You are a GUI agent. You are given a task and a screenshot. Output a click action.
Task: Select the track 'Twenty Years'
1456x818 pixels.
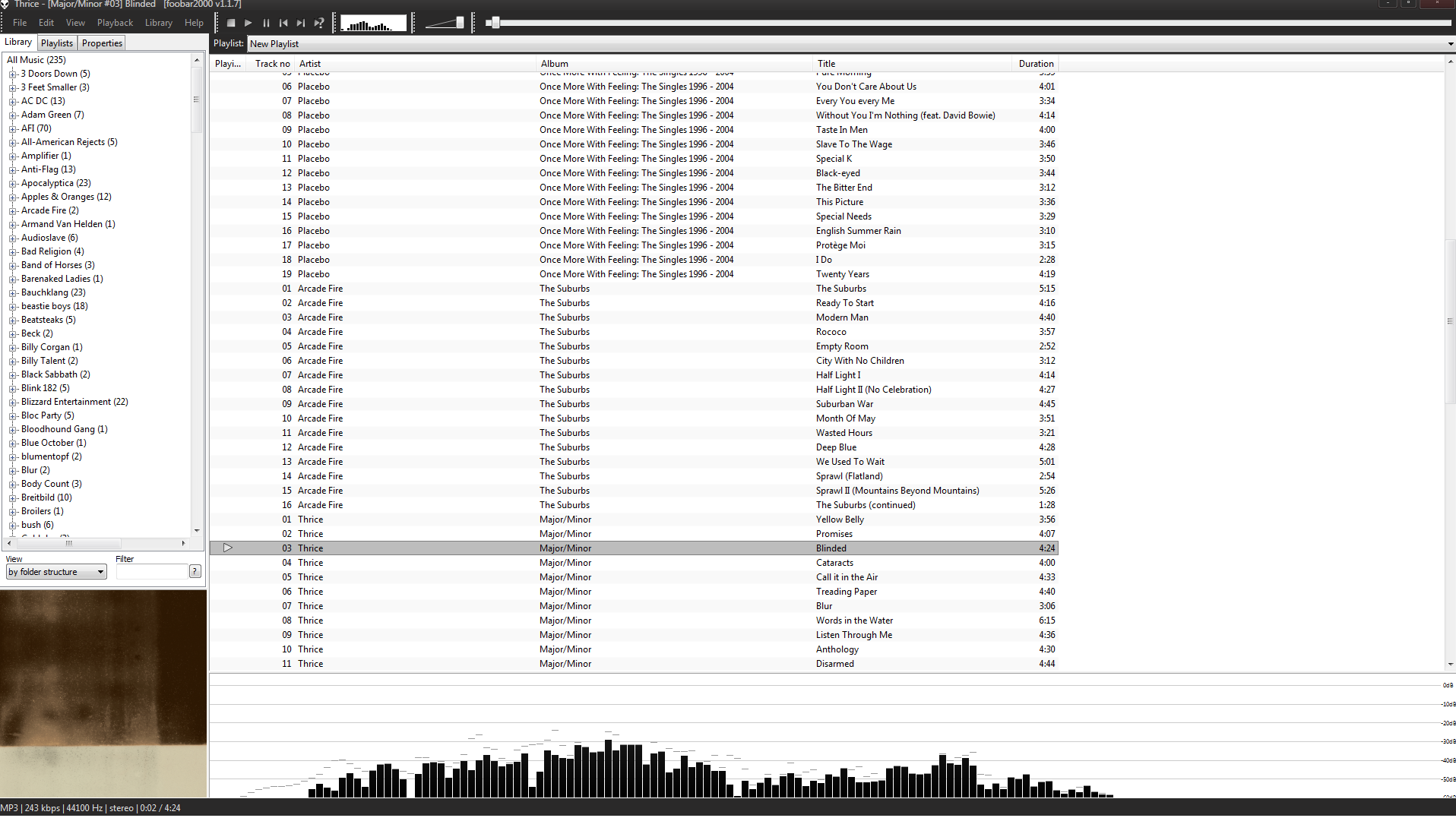(633, 274)
